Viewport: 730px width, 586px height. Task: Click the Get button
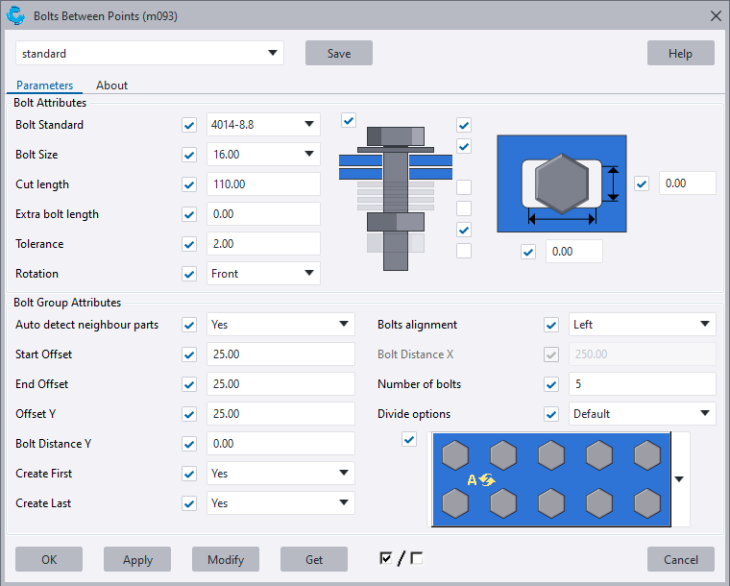[x=314, y=559]
